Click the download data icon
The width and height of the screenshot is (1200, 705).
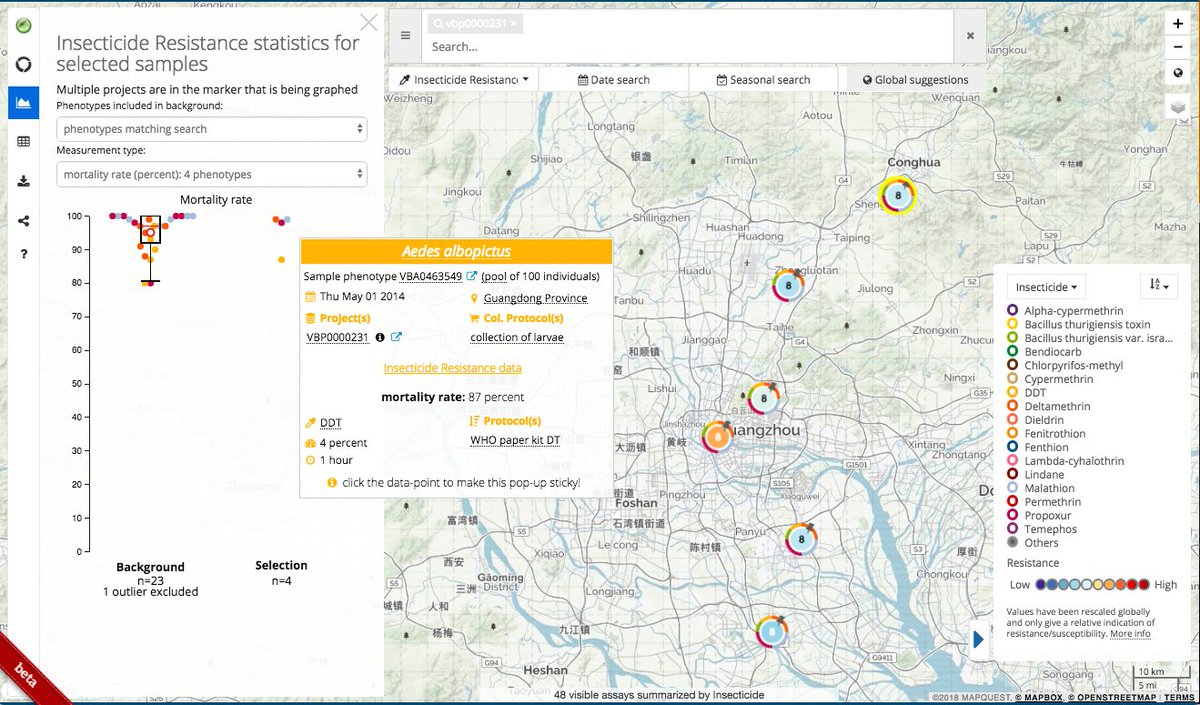22,181
